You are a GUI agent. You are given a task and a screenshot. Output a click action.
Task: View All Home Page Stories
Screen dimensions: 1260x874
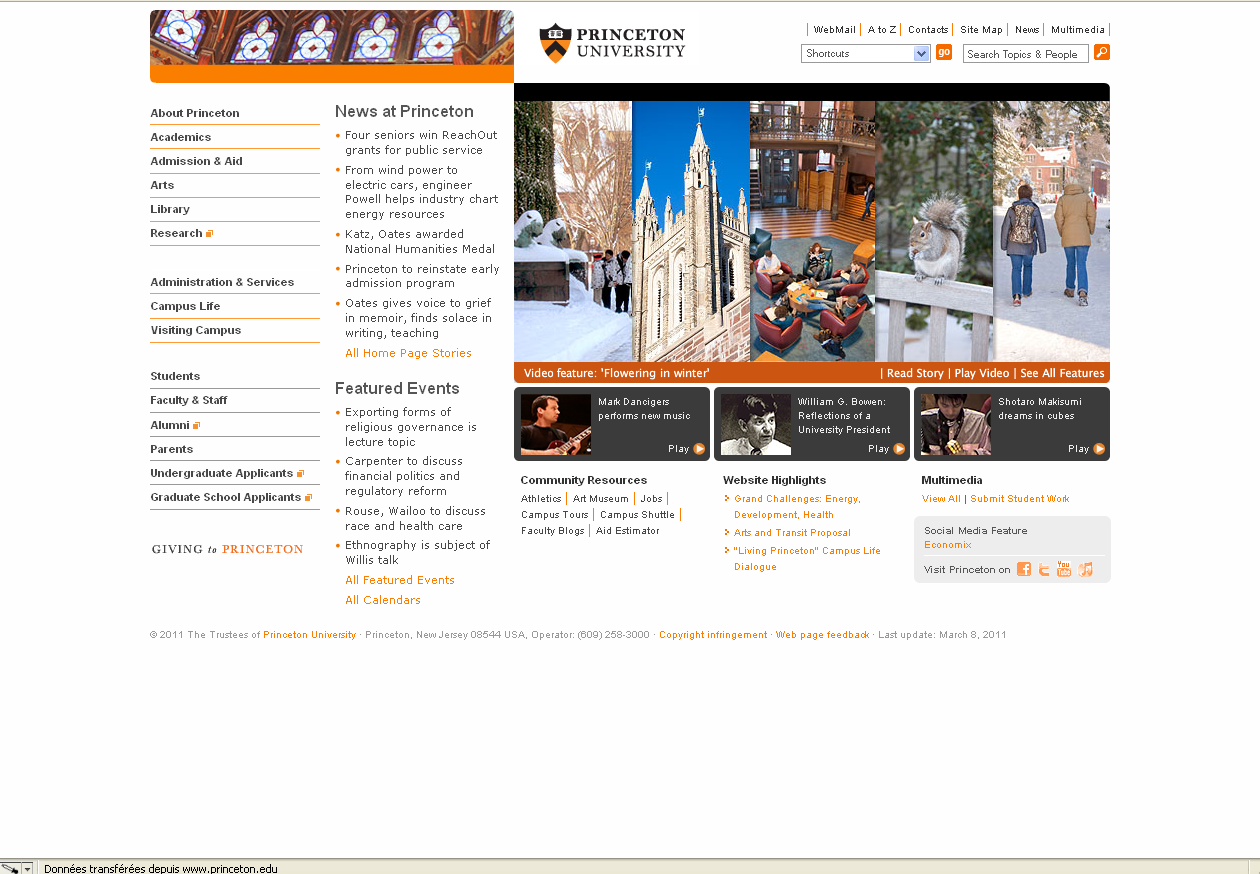pos(408,353)
